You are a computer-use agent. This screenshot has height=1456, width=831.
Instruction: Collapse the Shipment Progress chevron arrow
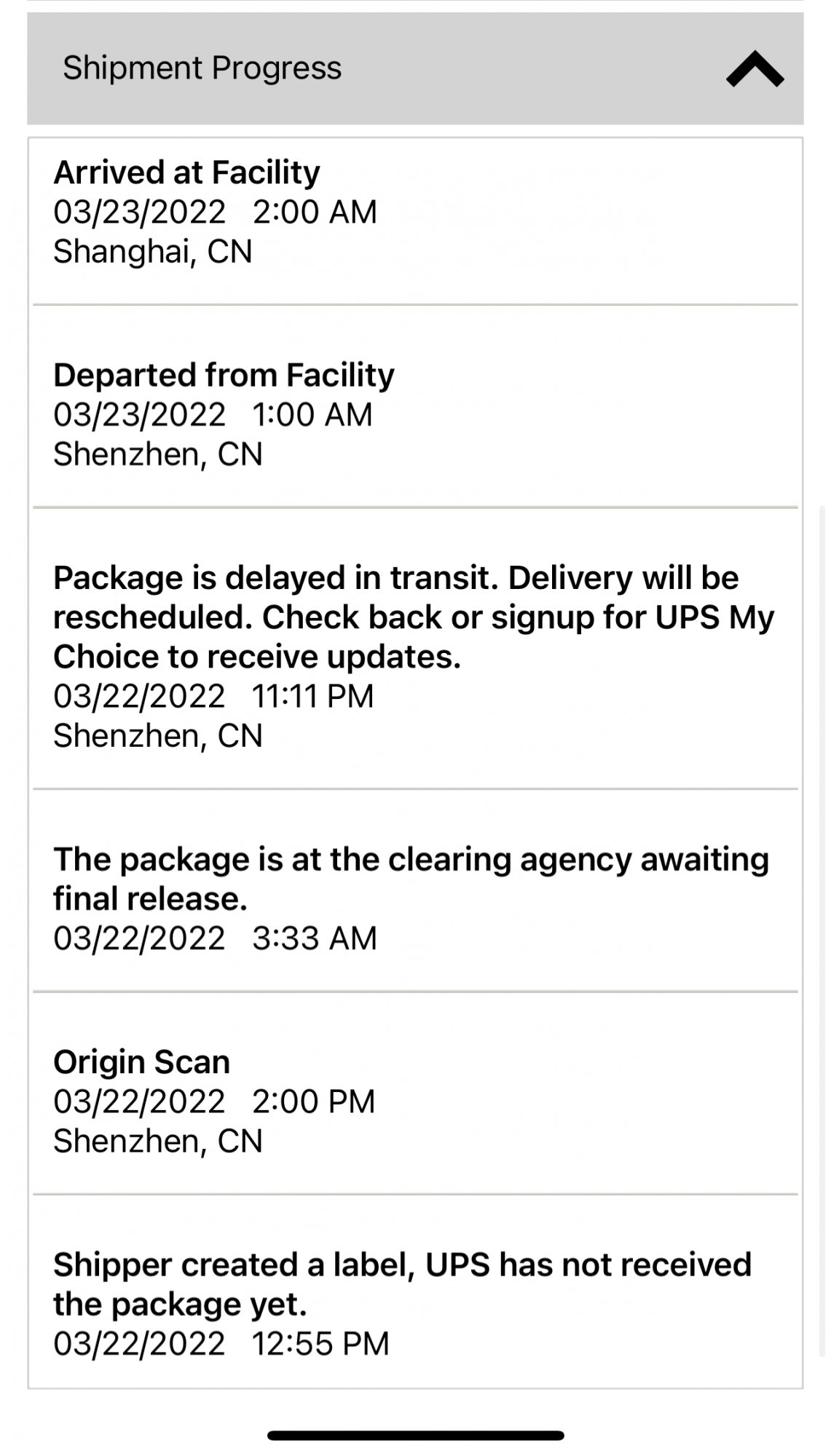point(755,69)
